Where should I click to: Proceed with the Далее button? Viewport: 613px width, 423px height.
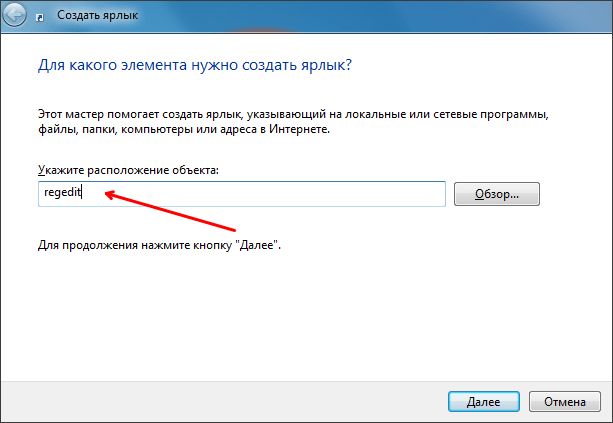[x=484, y=401]
